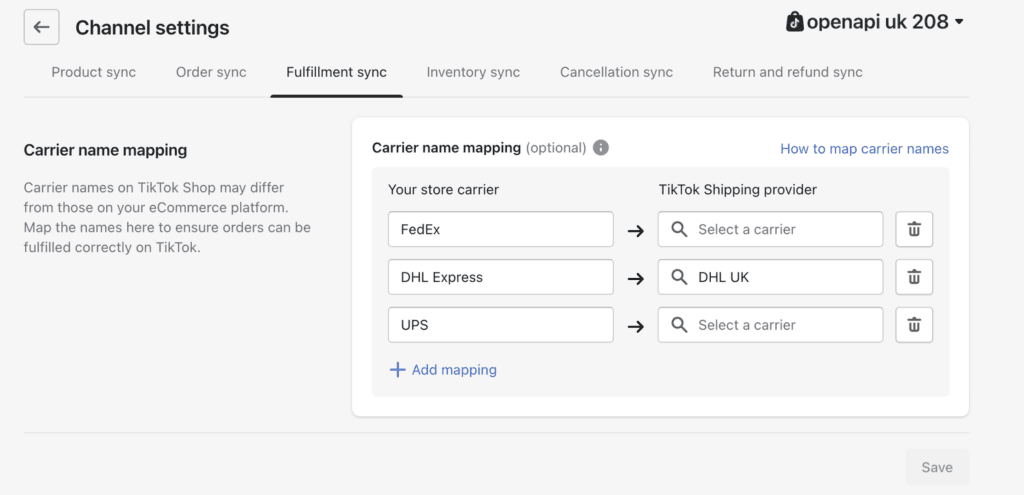The height and width of the screenshot is (495, 1024).
Task: Delete the FedEx carrier mapping
Action: [914, 229]
